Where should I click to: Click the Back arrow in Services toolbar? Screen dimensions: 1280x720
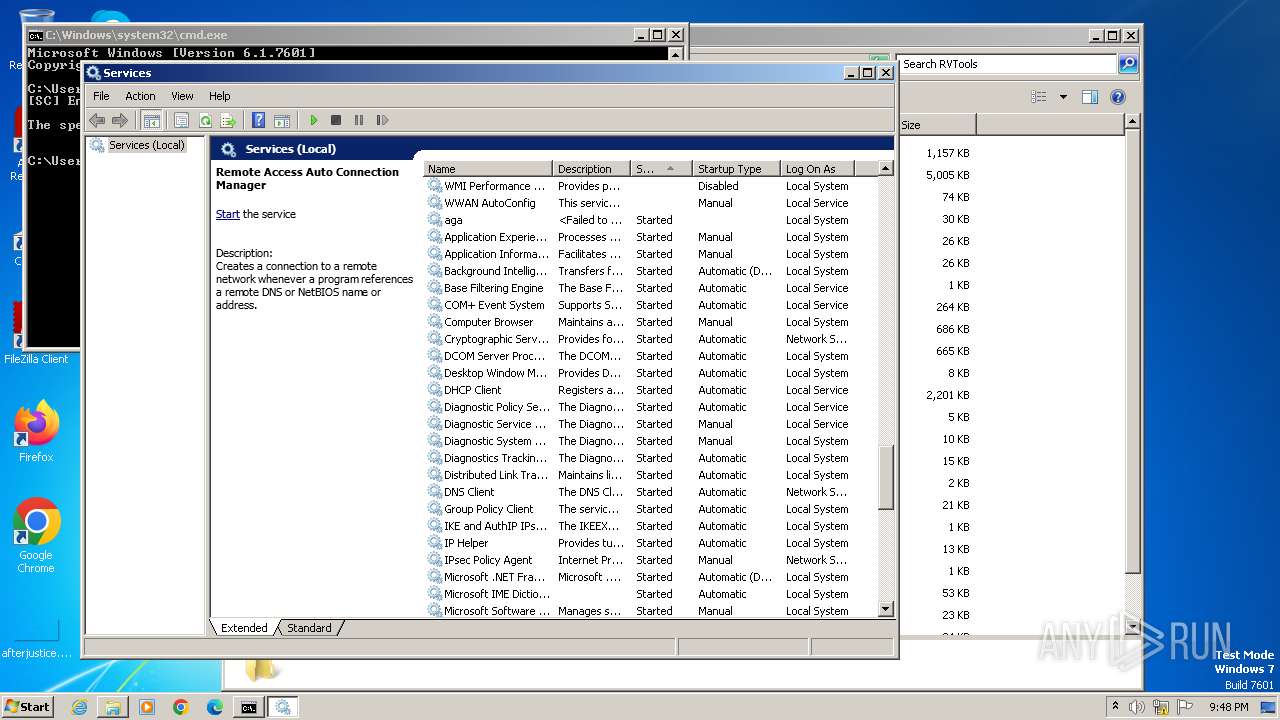[x=97, y=120]
